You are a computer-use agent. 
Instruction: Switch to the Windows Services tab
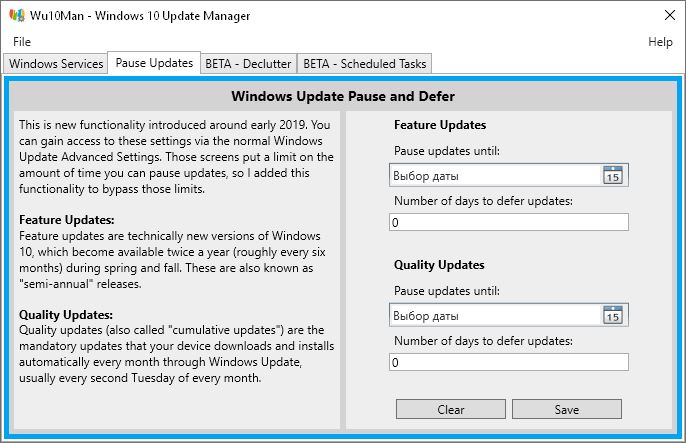pyautogui.click(x=56, y=64)
